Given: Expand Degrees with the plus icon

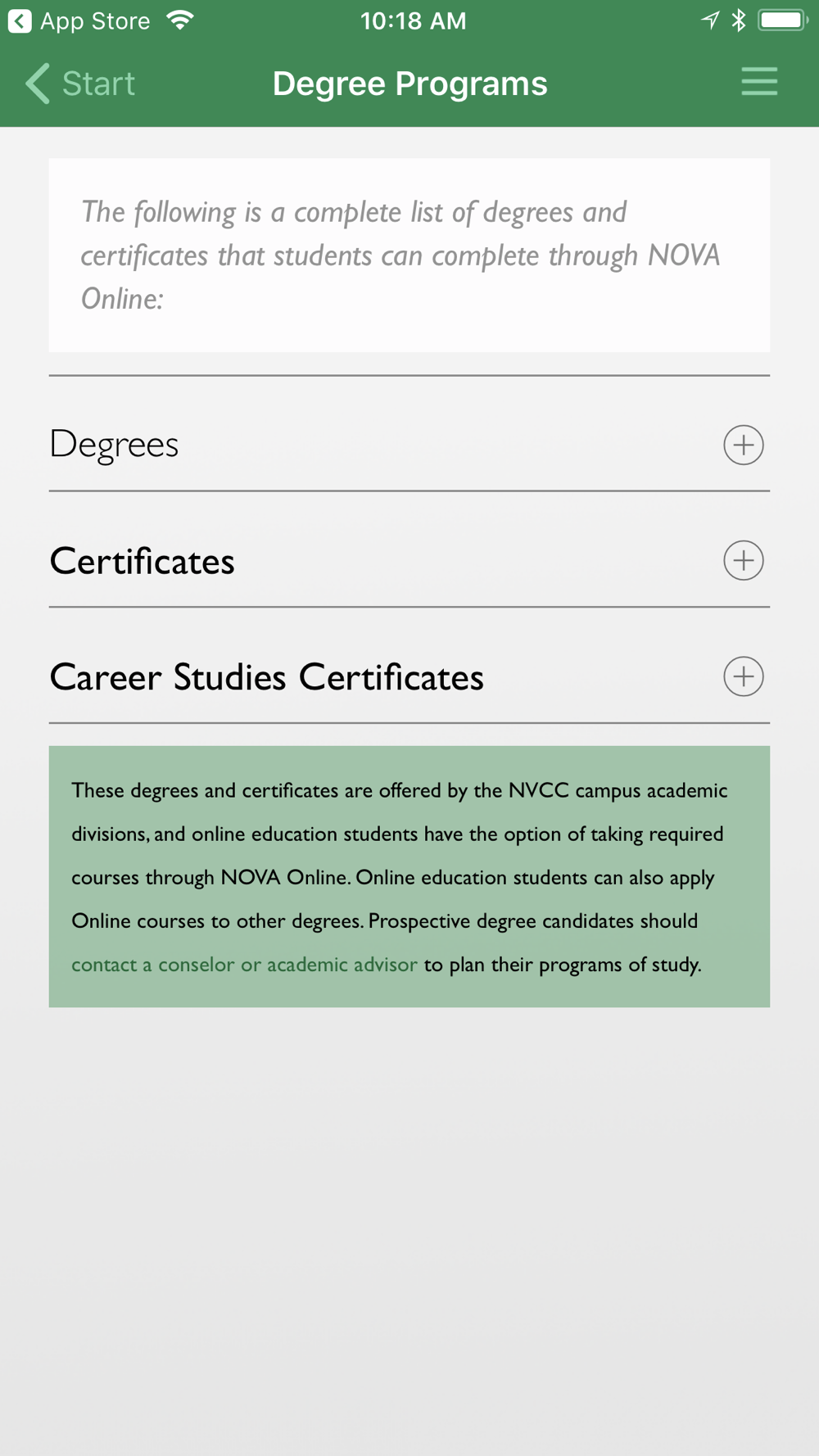Looking at the screenshot, I should tap(744, 445).
